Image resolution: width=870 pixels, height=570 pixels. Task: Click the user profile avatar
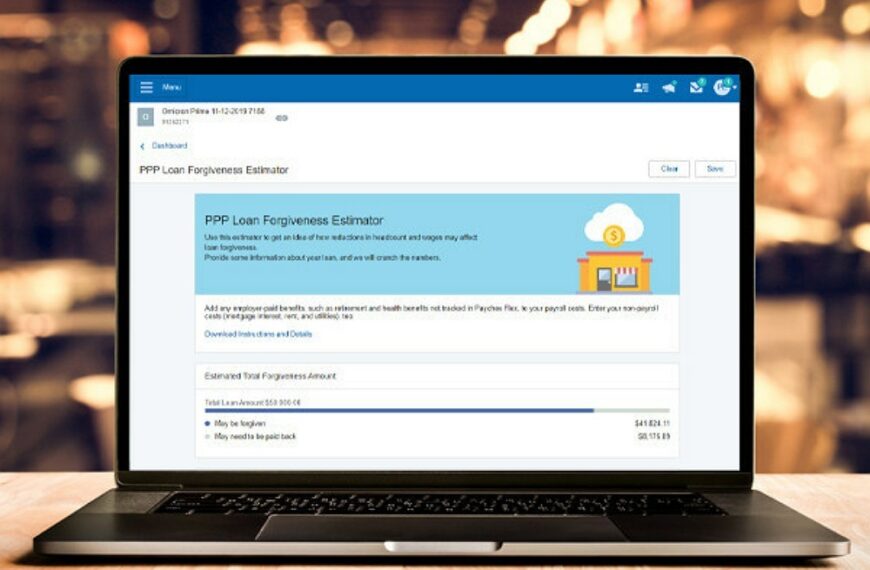click(721, 88)
